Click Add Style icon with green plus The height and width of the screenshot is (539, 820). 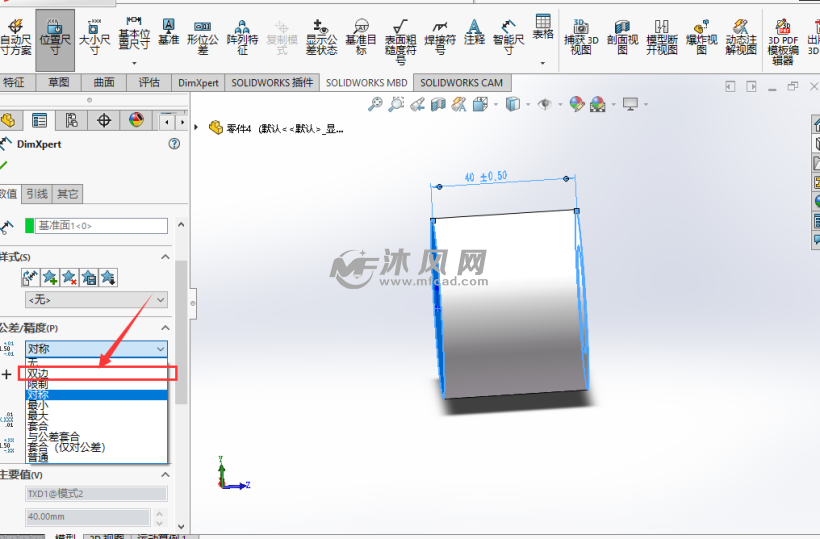coord(50,278)
